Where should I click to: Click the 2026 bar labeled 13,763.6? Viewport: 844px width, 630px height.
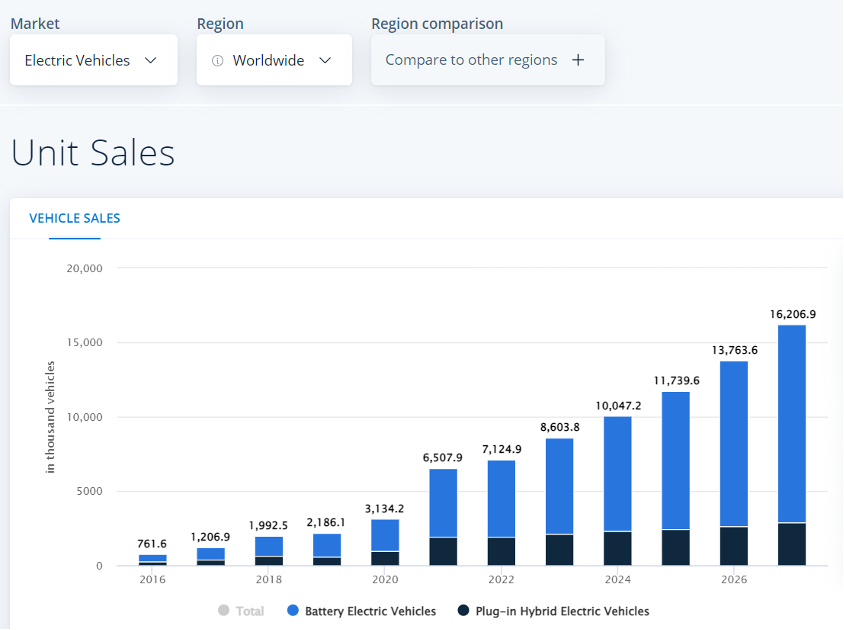tap(734, 460)
